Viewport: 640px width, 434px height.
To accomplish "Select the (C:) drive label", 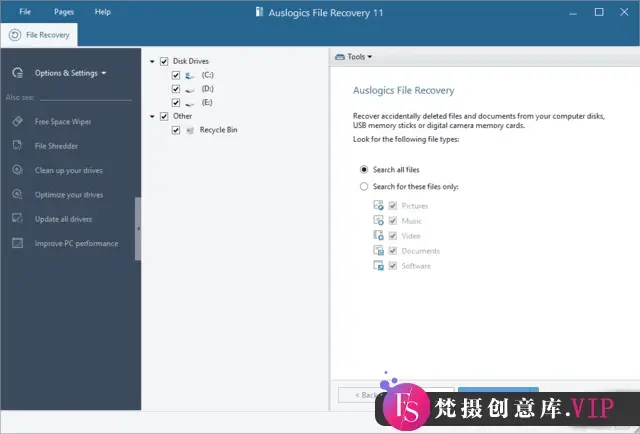I will point(207,75).
